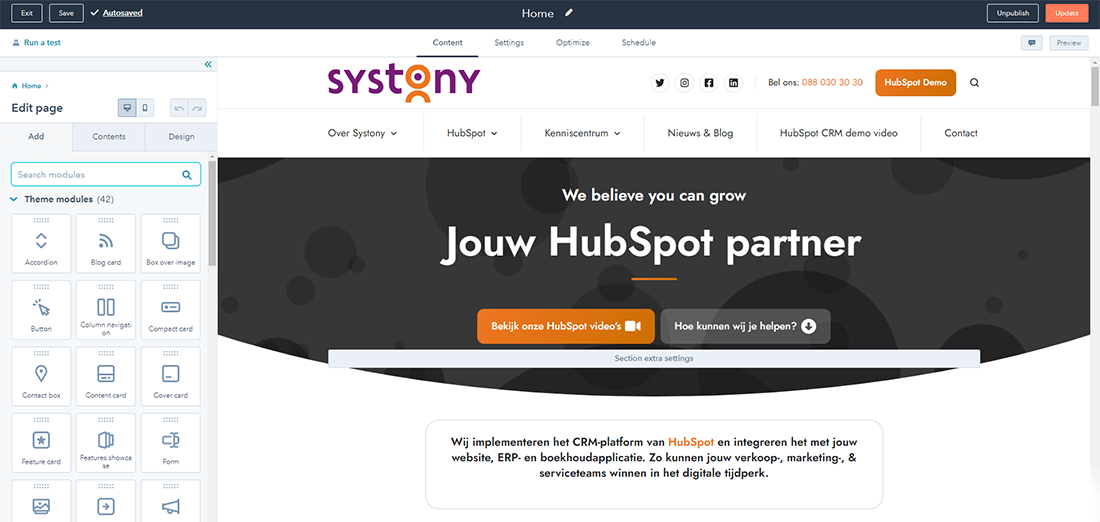Click the Save button
1100x522 pixels.
click(67, 13)
